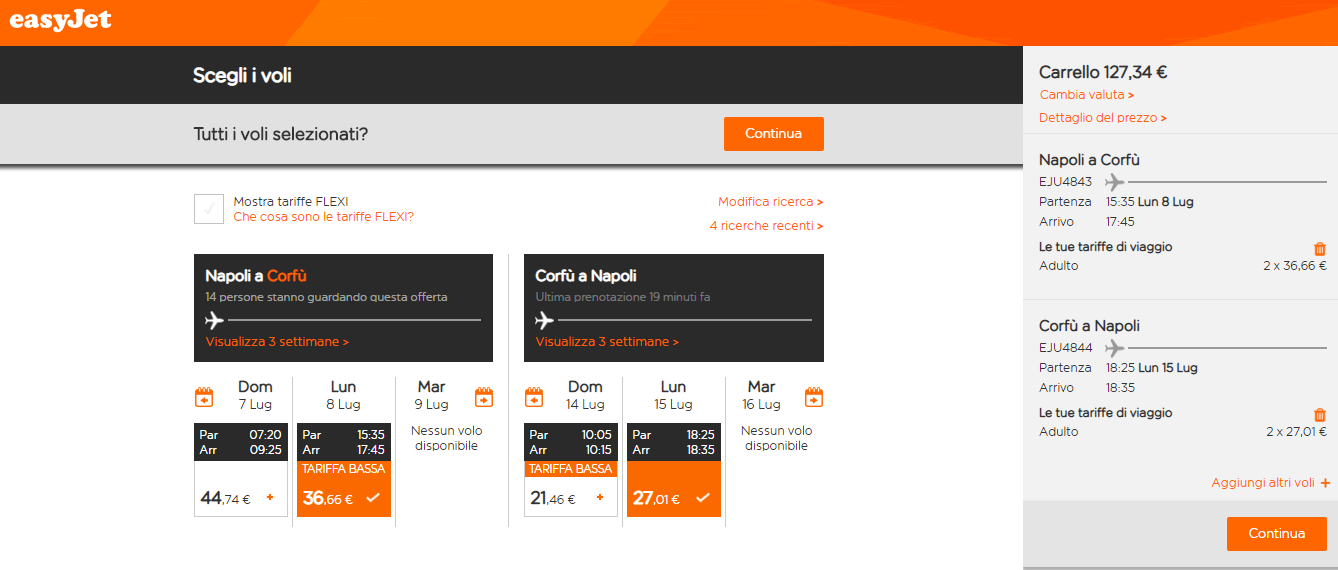Enable Mostra tariffe FLEXI checkbox

tap(209, 209)
